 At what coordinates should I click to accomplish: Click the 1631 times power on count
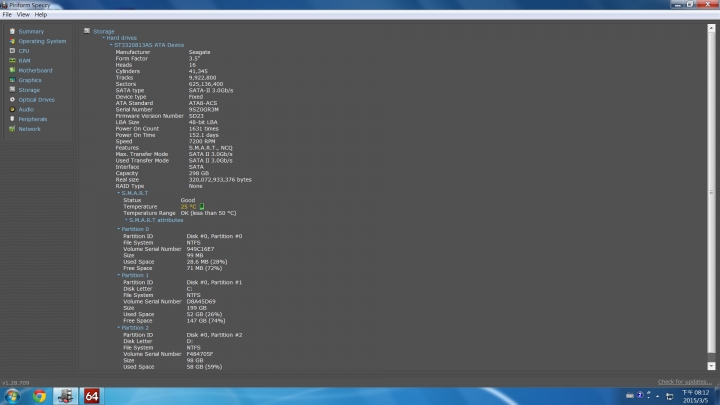203,129
